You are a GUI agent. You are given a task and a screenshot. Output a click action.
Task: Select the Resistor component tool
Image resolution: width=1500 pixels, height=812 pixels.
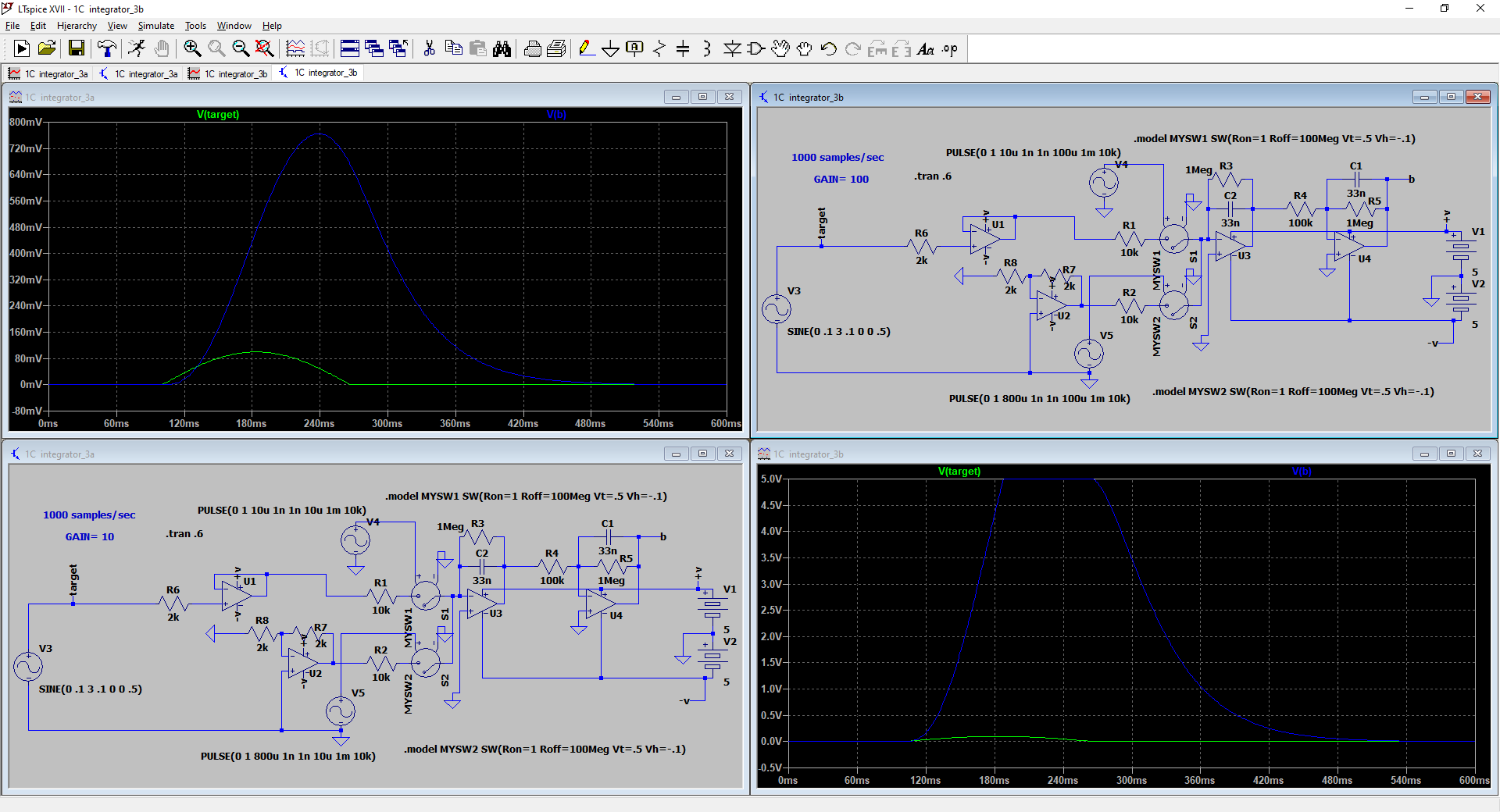(x=659, y=49)
